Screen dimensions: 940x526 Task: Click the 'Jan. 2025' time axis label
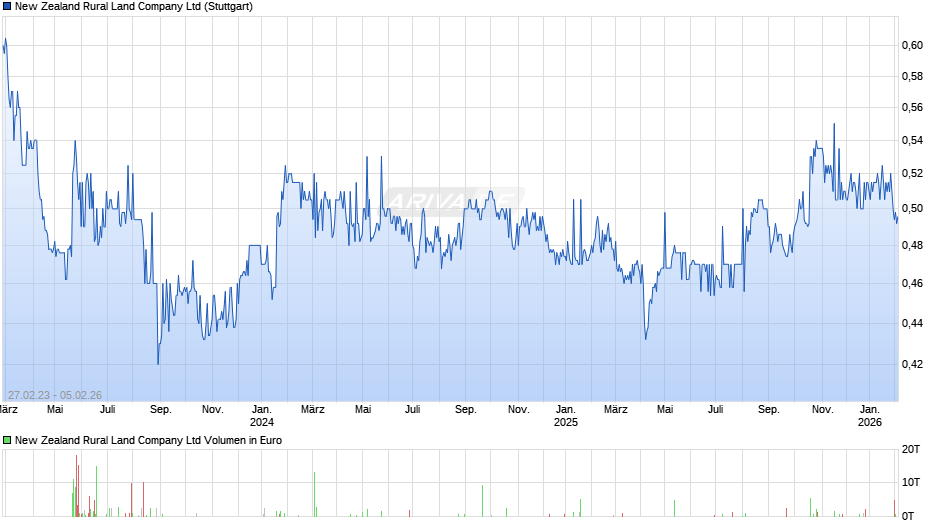(x=565, y=416)
